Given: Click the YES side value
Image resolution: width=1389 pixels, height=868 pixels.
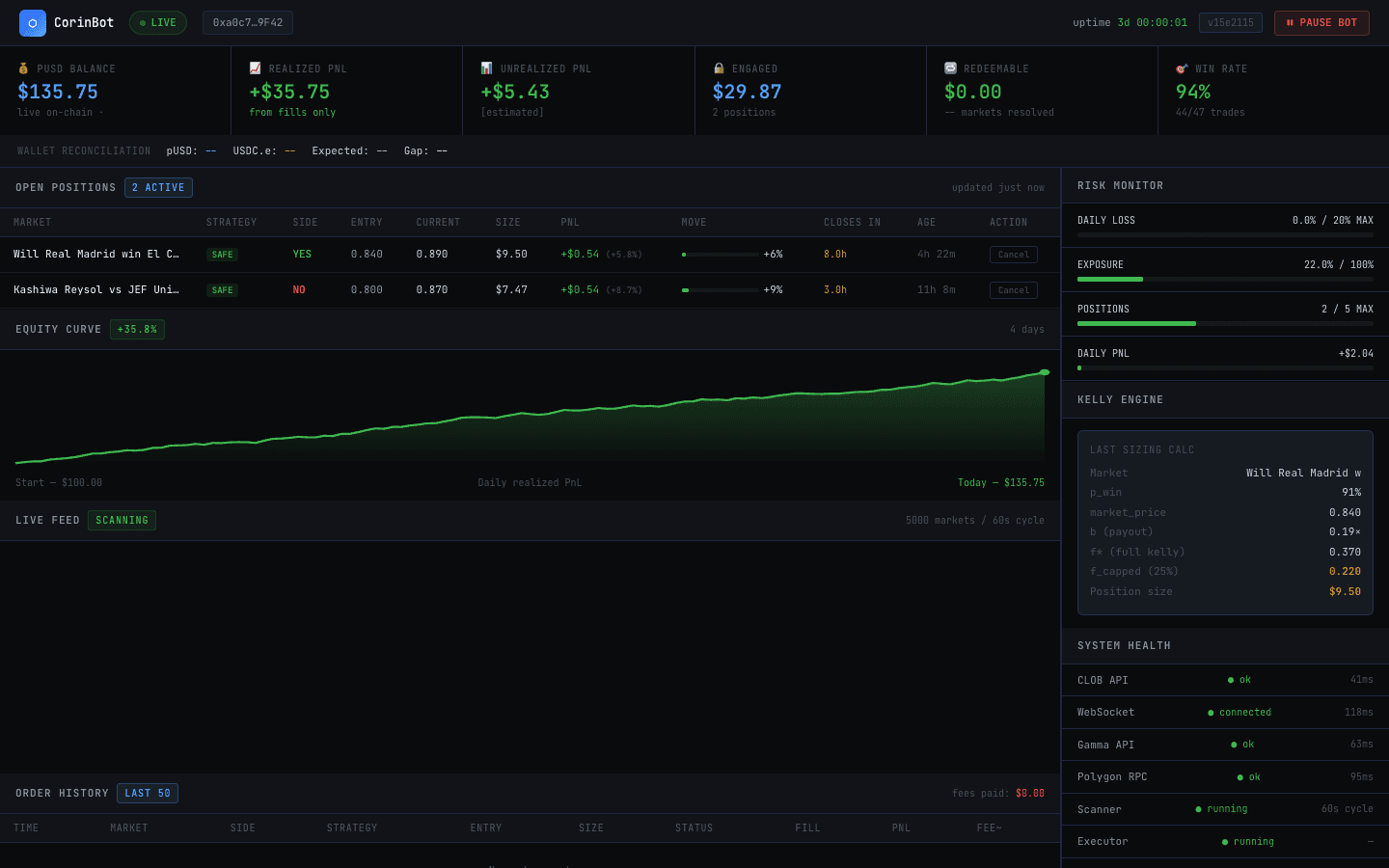Looking at the screenshot, I should (302, 255).
